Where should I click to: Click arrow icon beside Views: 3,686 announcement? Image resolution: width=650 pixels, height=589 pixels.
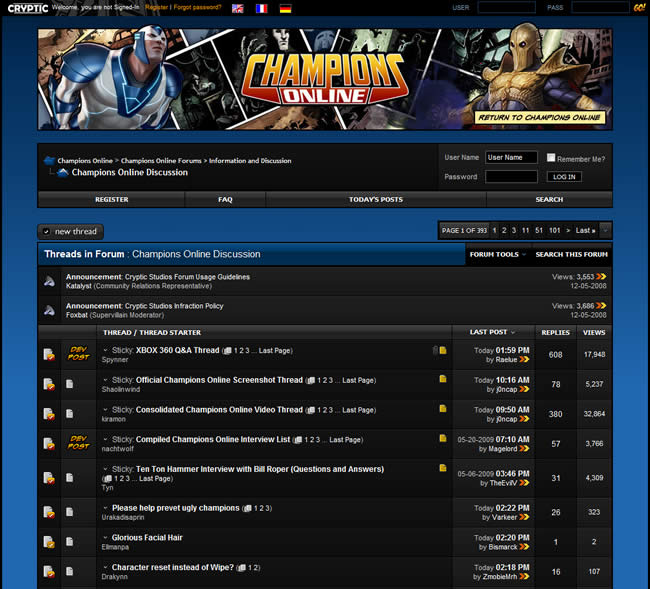point(601,305)
